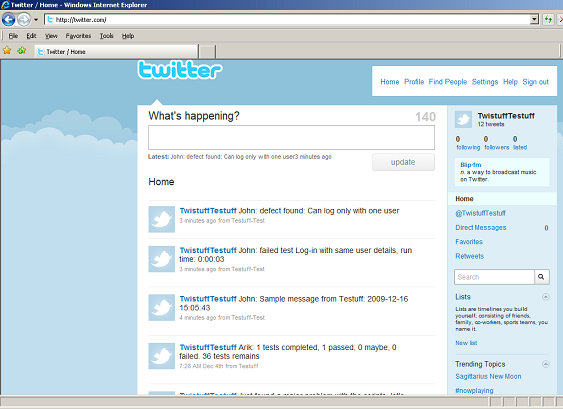This screenshot has width=563, height=409.
Task: Open TwistuffTestuff name on 'Sample message' tweet
Action: click(x=208, y=299)
